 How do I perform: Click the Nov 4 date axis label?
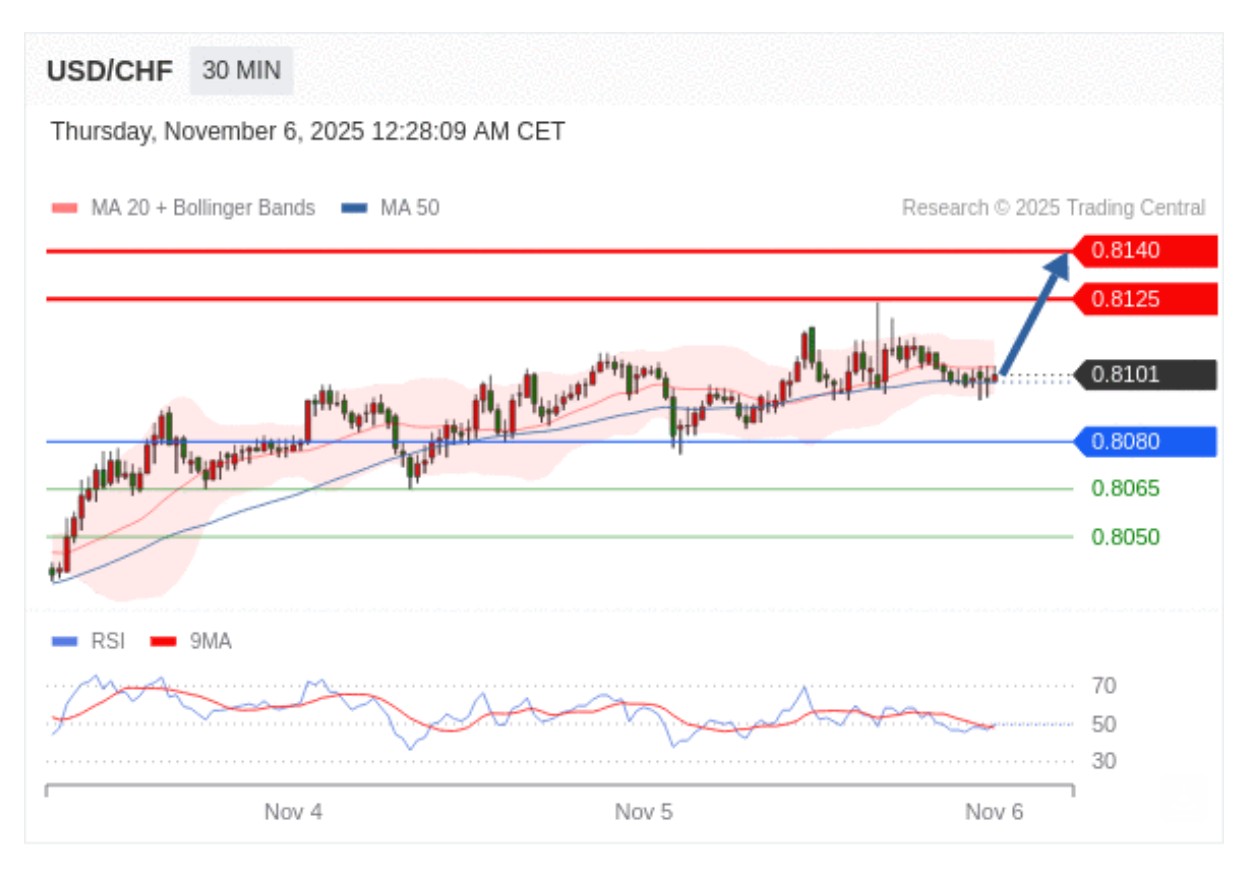pyautogui.click(x=293, y=812)
